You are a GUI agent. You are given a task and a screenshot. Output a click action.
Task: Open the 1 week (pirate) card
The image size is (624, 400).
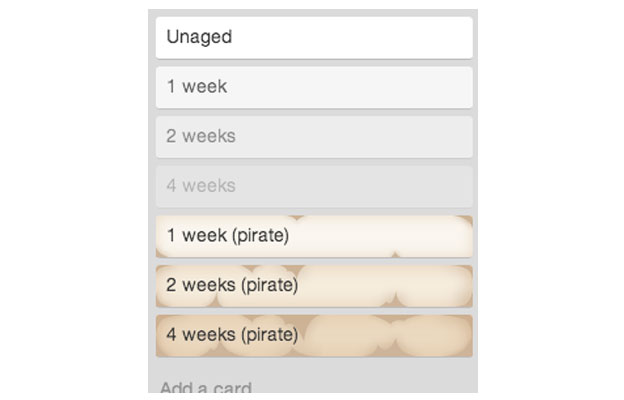(x=314, y=236)
